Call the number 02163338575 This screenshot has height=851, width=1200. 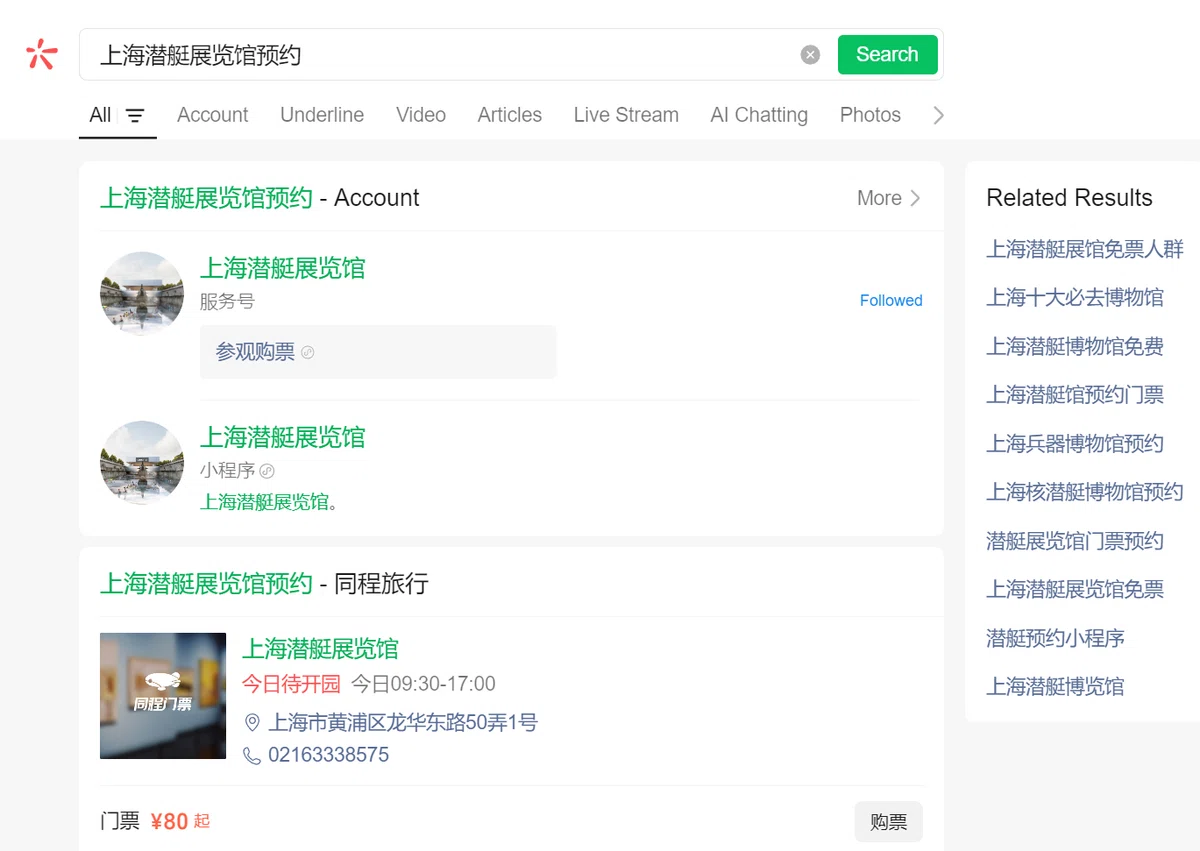(328, 755)
